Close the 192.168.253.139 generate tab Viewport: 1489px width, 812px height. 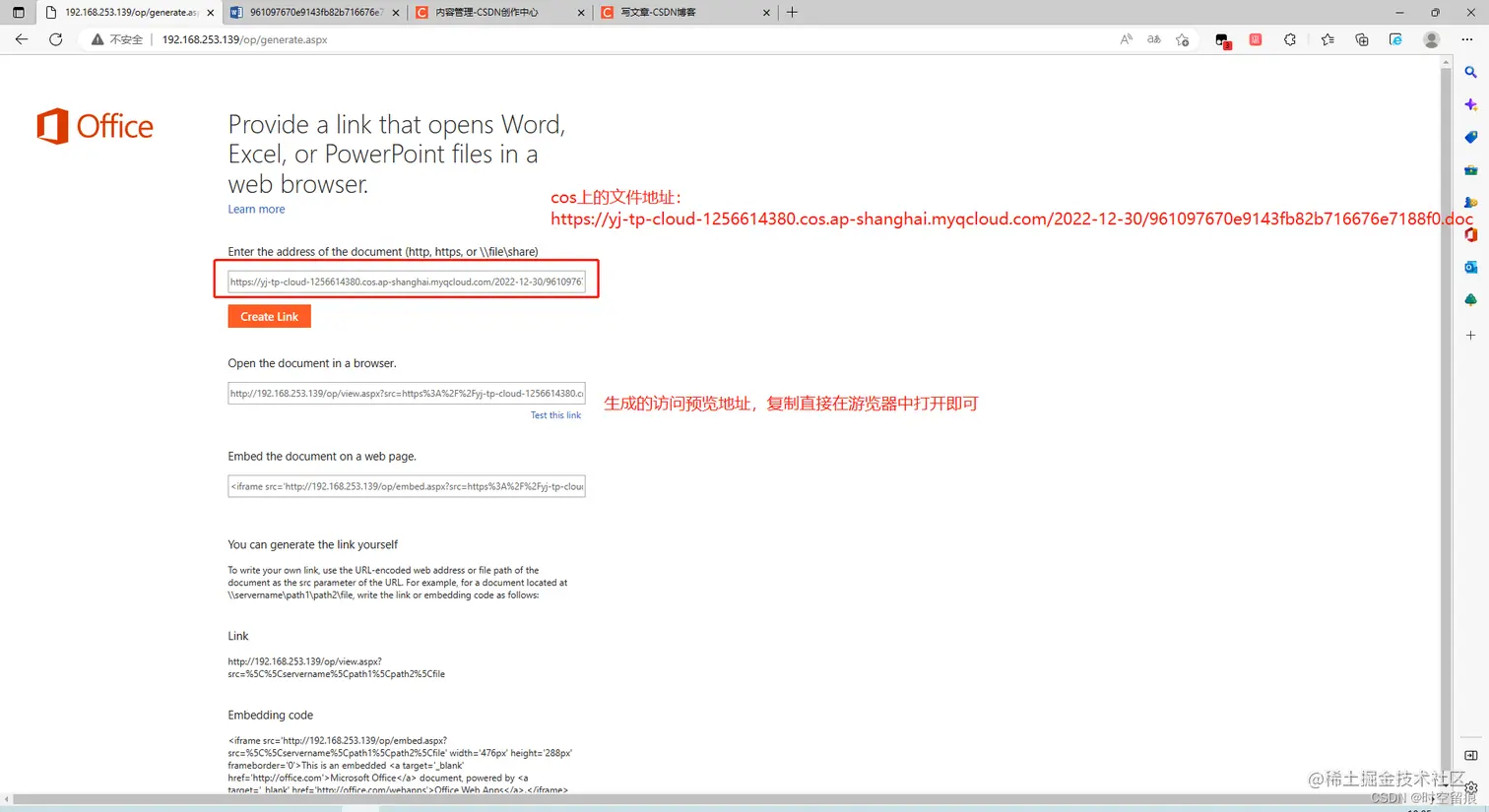click(x=210, y=13)
